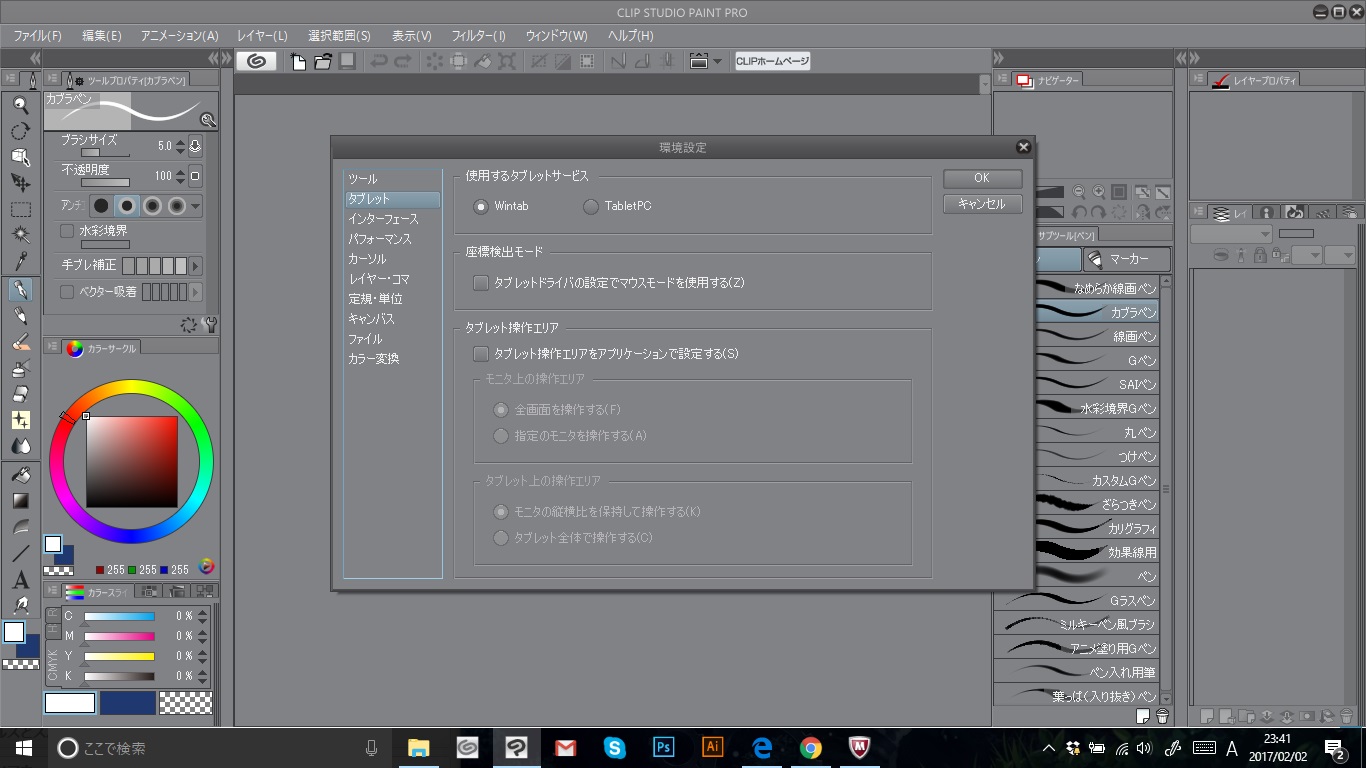Click the New file toolbar icon

pyautogui.click(x=299, y=61)
